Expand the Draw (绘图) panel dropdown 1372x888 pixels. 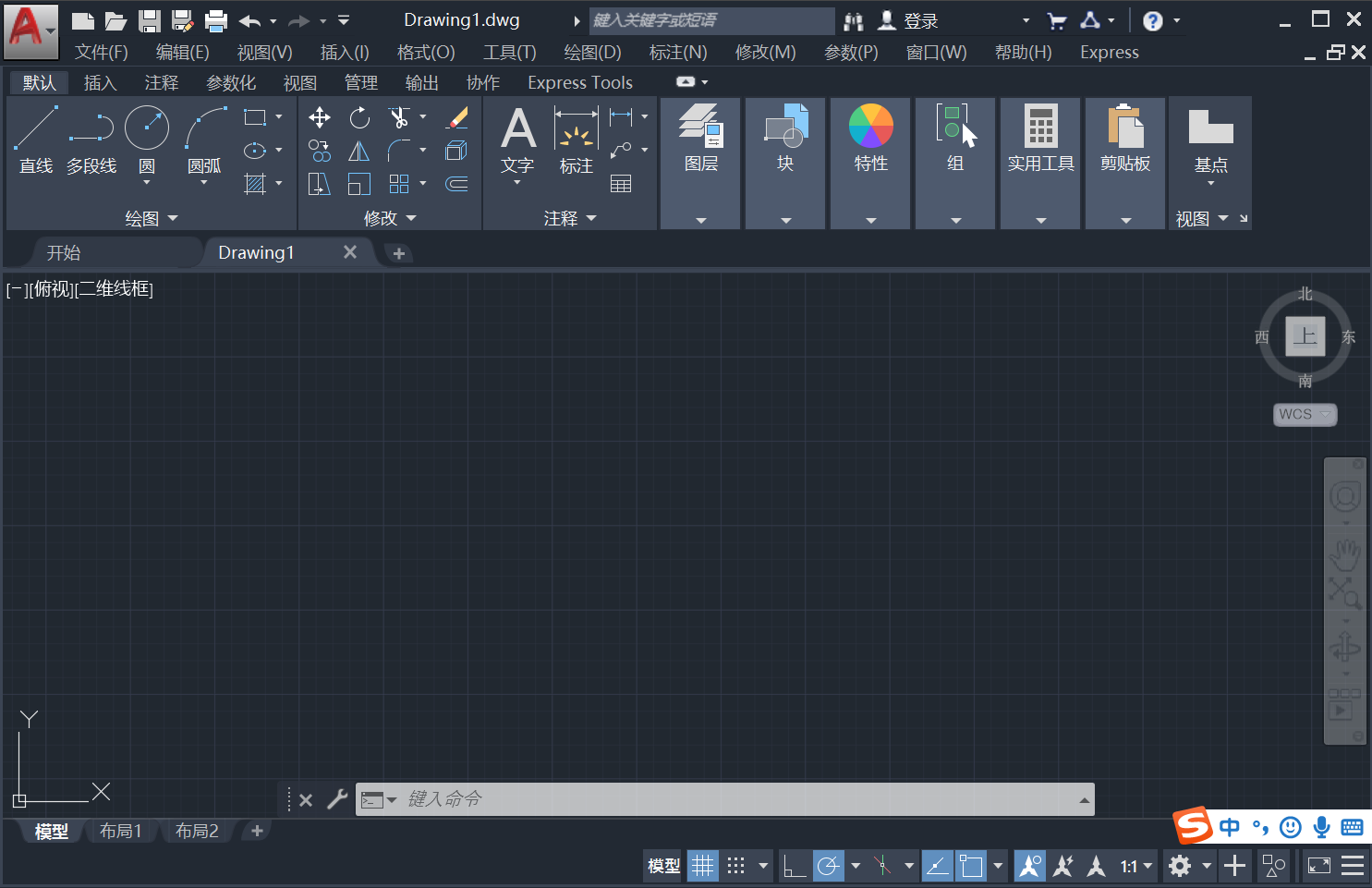152,219
